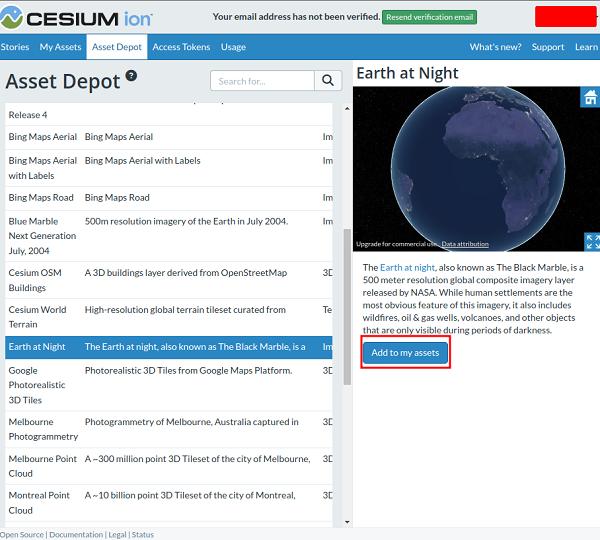Click the search magnifier icon
600x540 pixels.
[x=328, y=80]
